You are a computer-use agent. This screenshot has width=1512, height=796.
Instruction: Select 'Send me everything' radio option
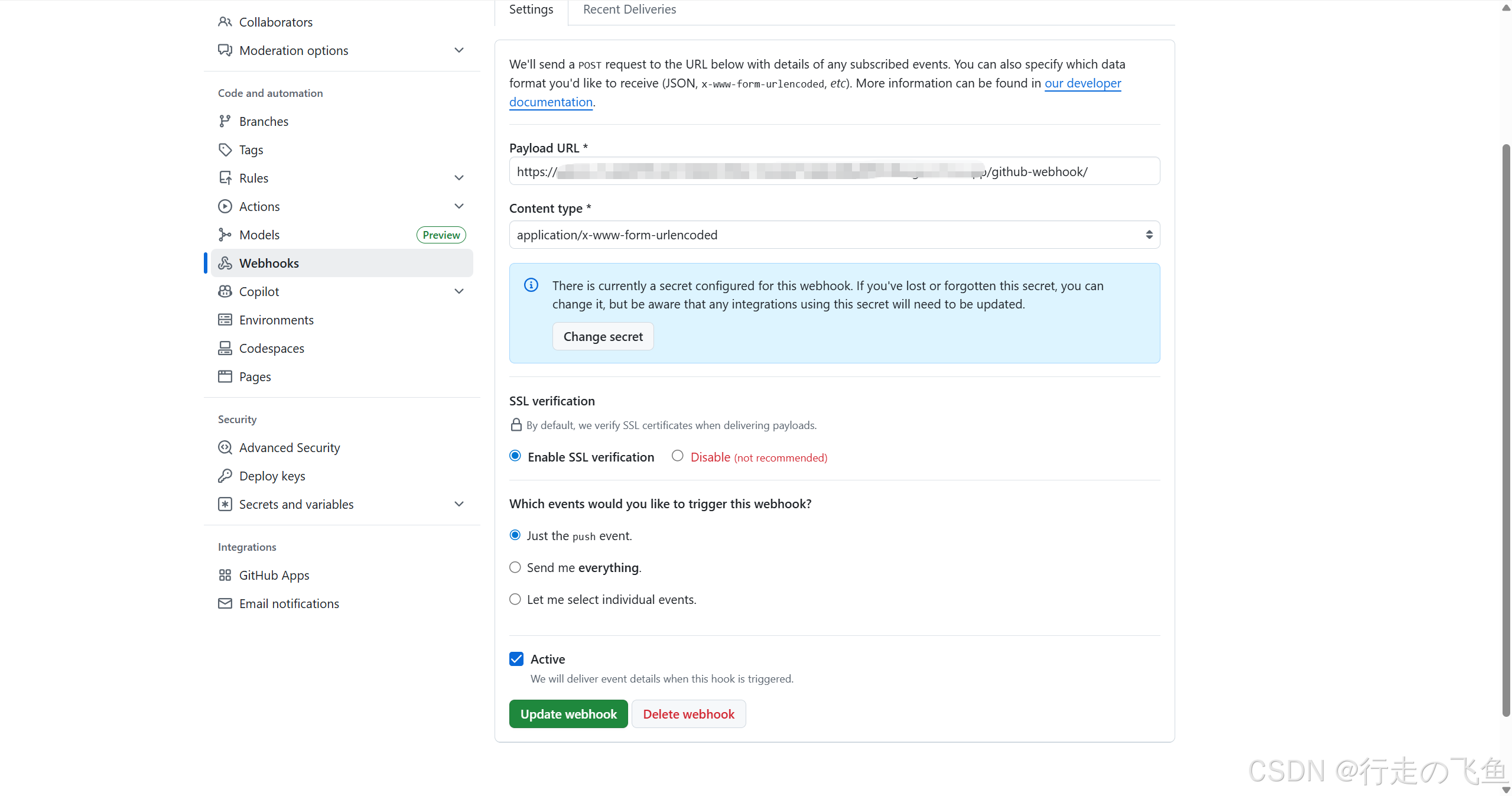pyautogui.click(x=515, y=567)
